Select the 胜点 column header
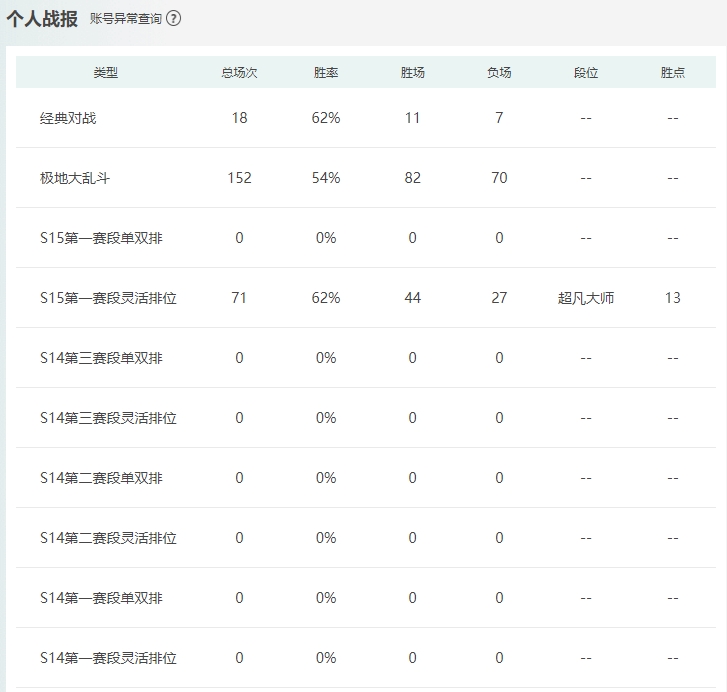727x692 pixels. click(x=672, y=72)
